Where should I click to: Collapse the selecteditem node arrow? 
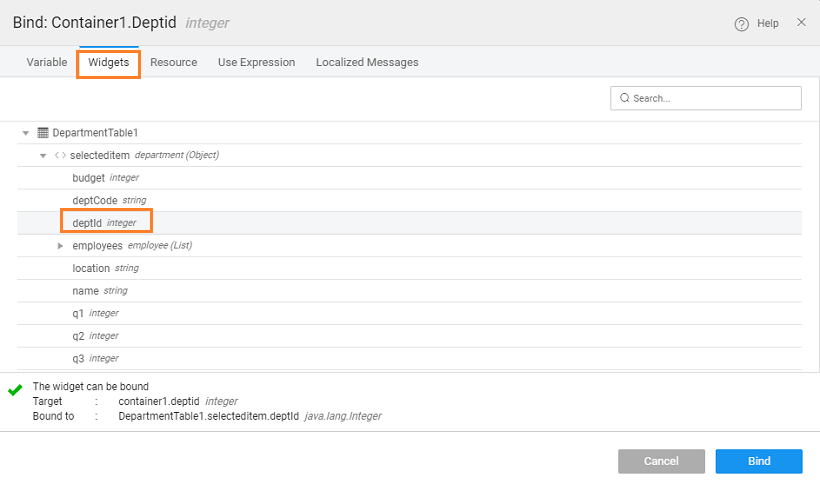(x=43, y=155)
